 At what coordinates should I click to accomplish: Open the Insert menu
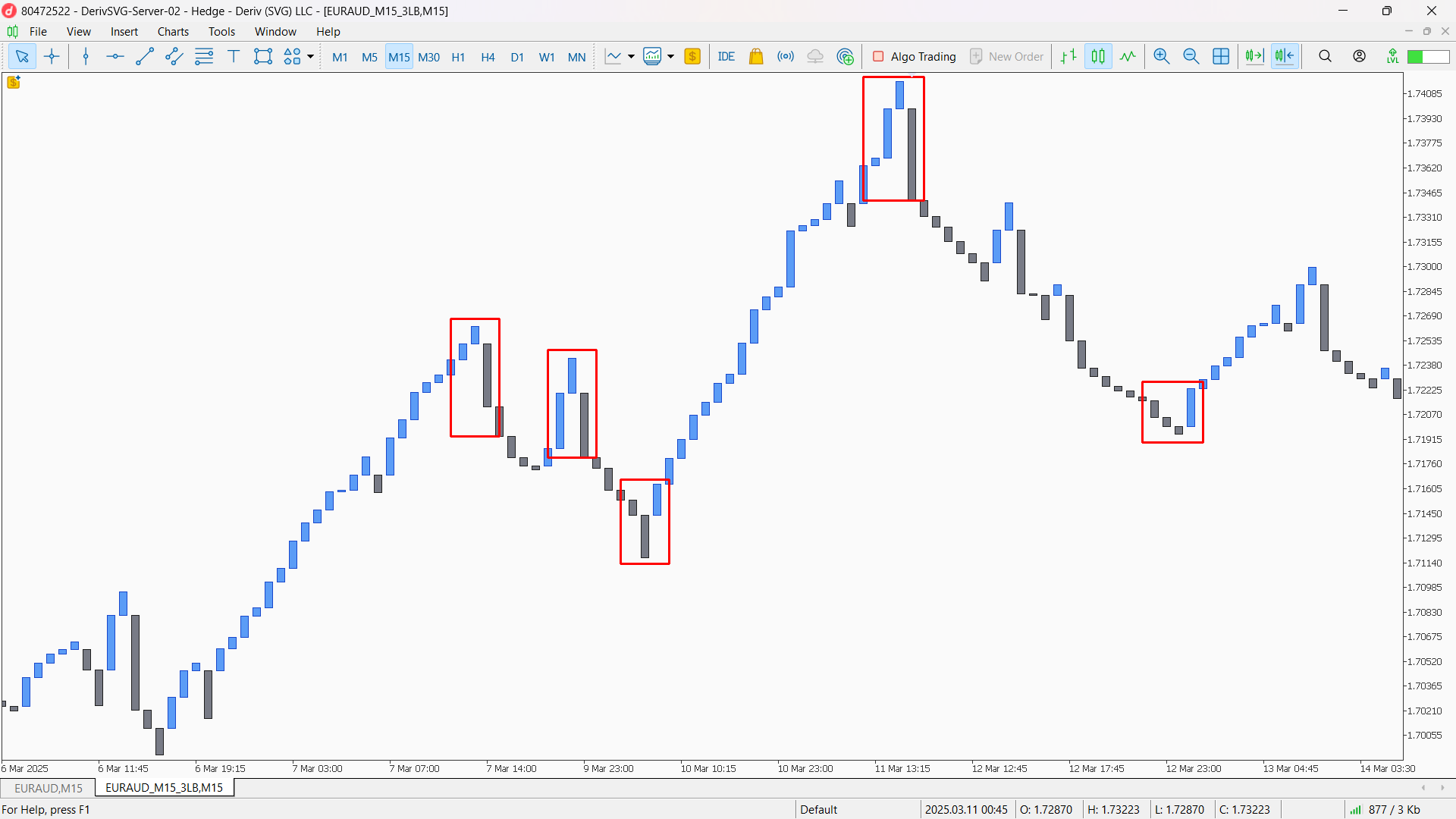[124, 32]
